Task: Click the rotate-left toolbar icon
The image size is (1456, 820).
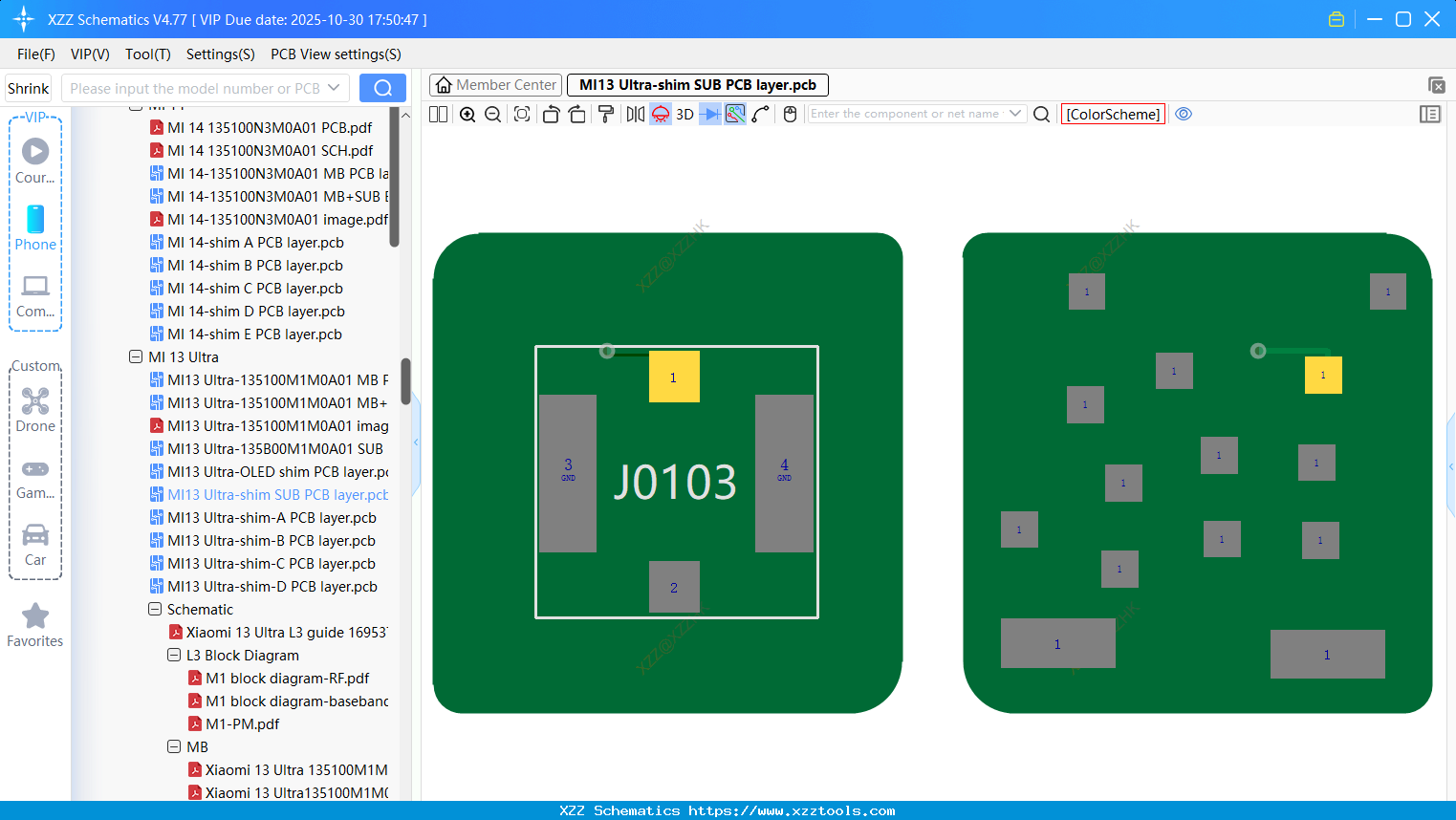Action: tap(551, 114)
